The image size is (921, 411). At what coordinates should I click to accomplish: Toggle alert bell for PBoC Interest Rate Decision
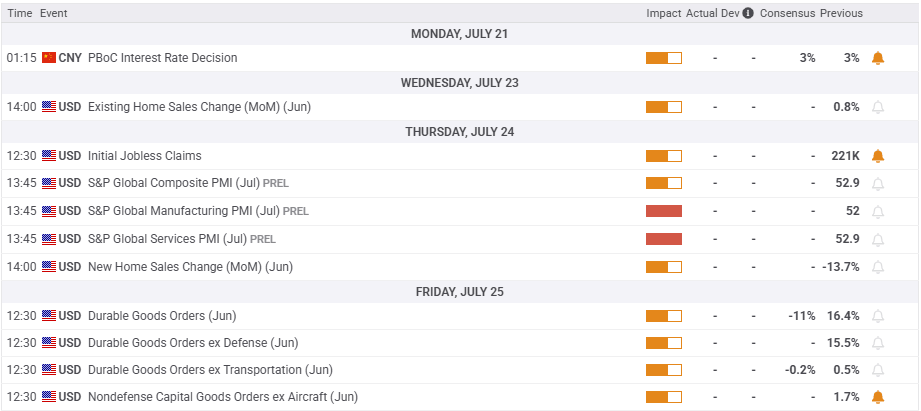(x=878, y=58)
